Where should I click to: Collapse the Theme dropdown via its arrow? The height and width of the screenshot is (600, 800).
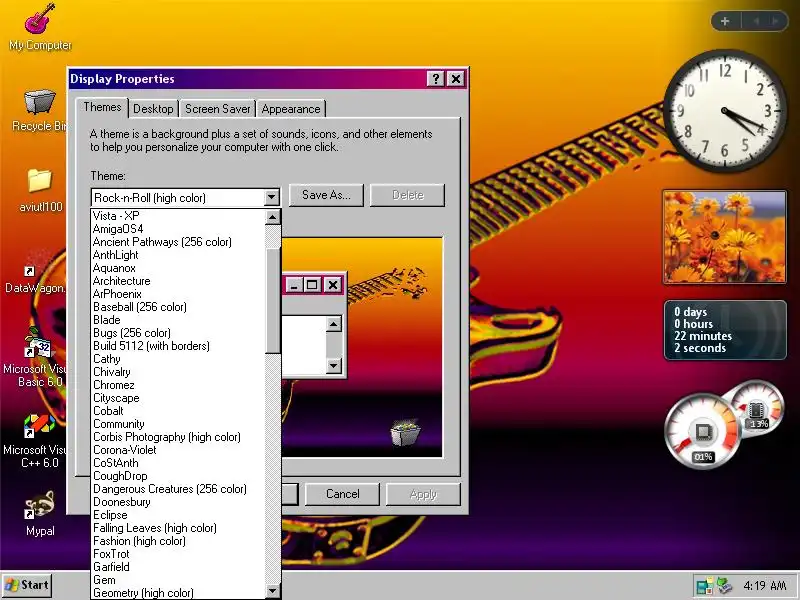271,197
